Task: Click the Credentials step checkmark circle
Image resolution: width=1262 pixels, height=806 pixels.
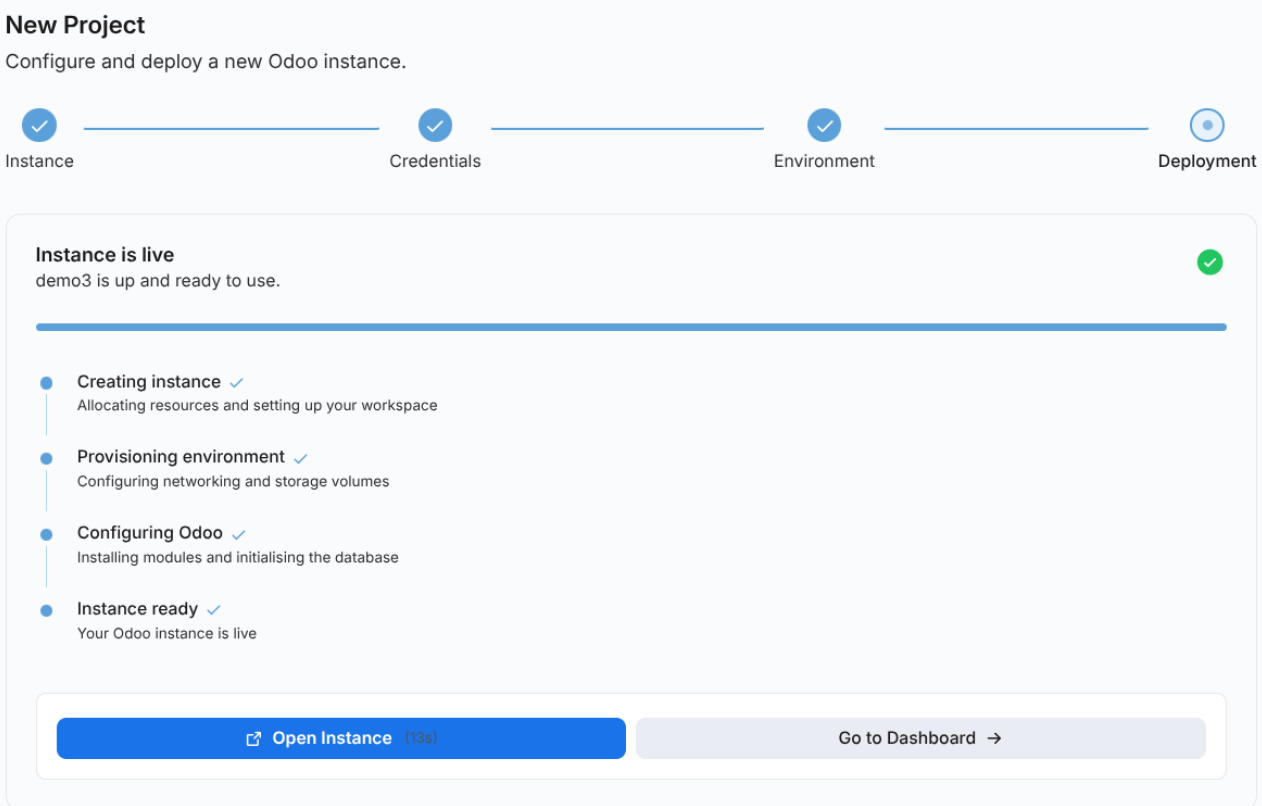Action: 435,125
